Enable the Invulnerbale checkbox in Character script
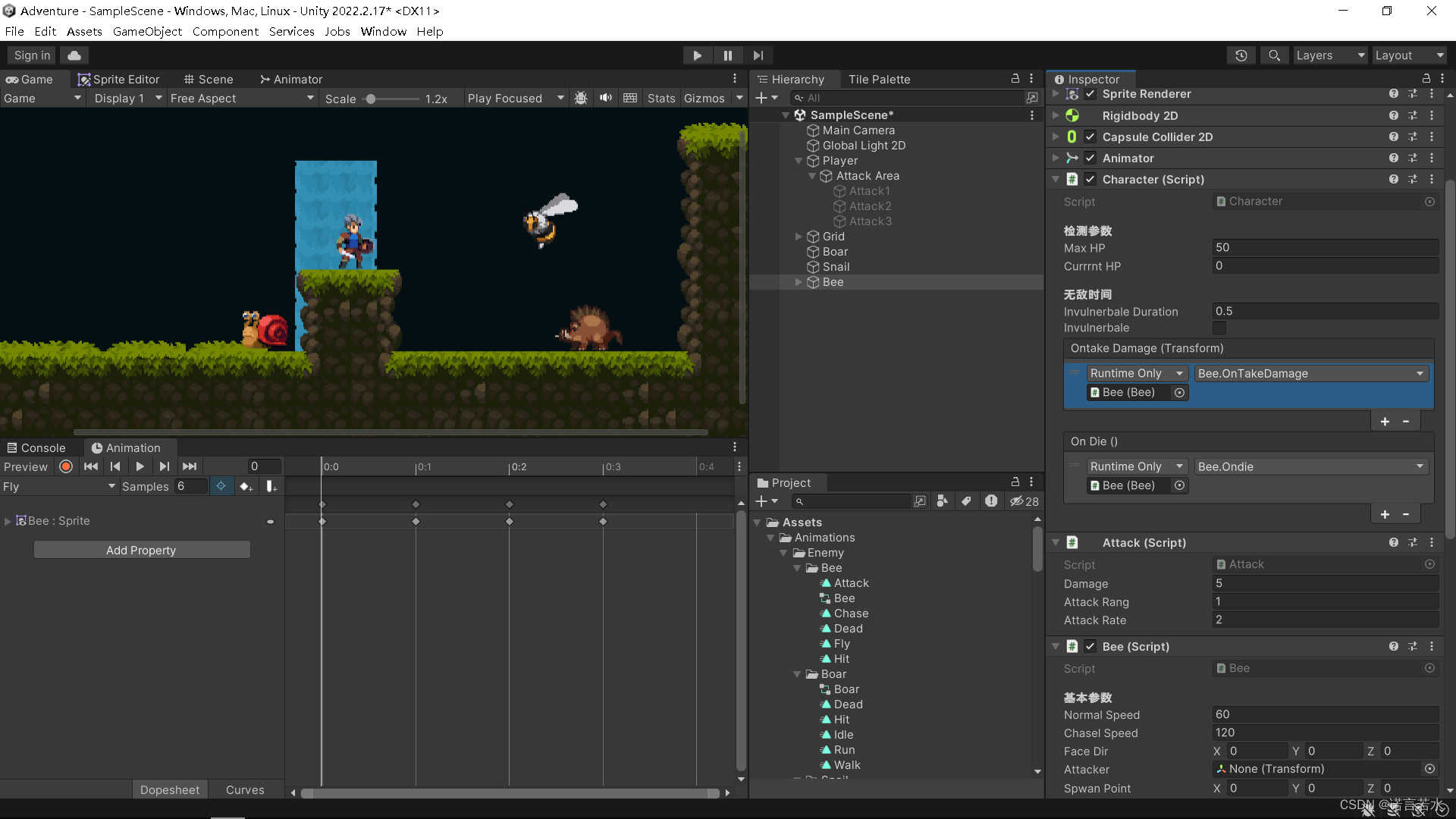1456x819 pixels. 1219,328
